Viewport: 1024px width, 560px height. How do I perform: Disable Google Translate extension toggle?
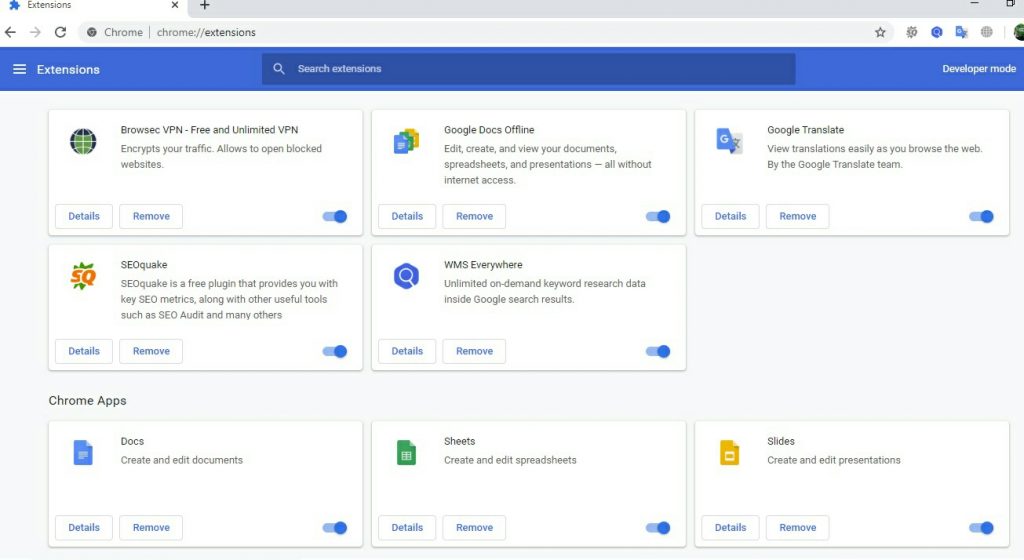[x=981, y=216]
